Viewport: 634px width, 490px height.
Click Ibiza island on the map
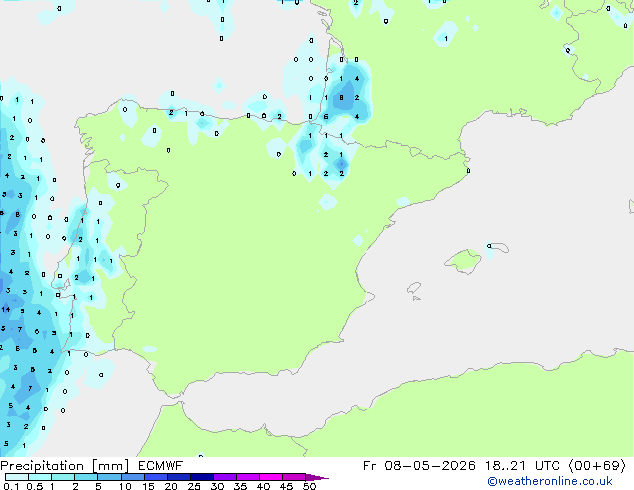pyautogui.click(x=414, y=289)
